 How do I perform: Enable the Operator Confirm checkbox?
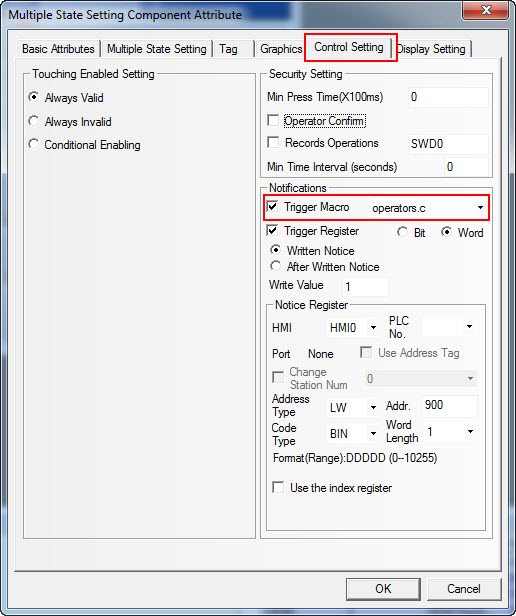point(273,120)
